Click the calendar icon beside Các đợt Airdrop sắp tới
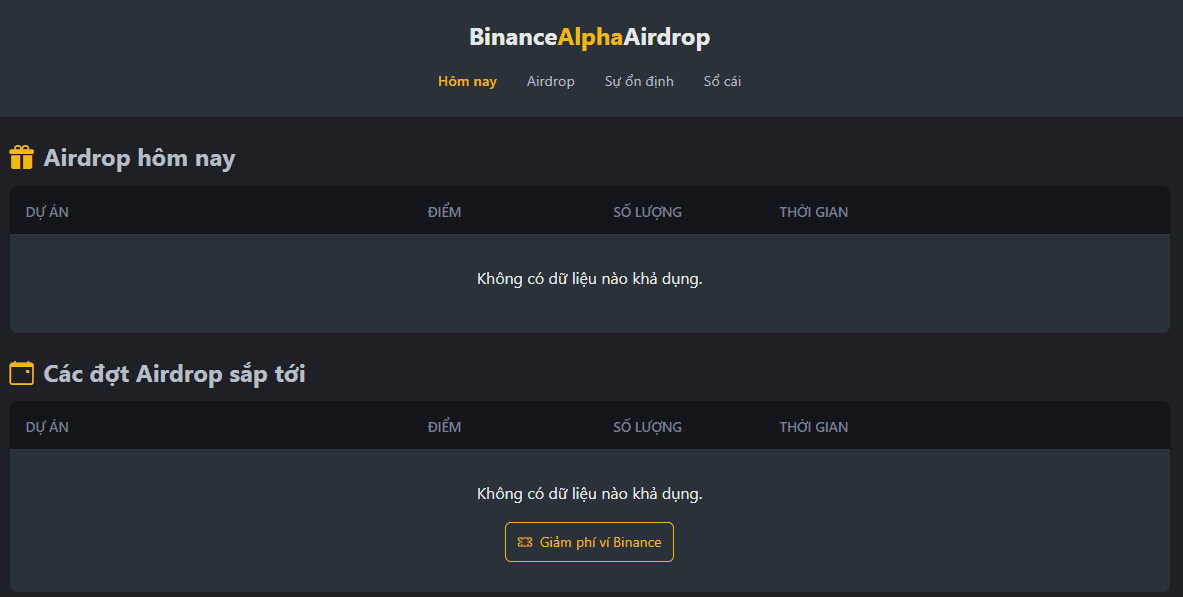 [x=21, y=373]
